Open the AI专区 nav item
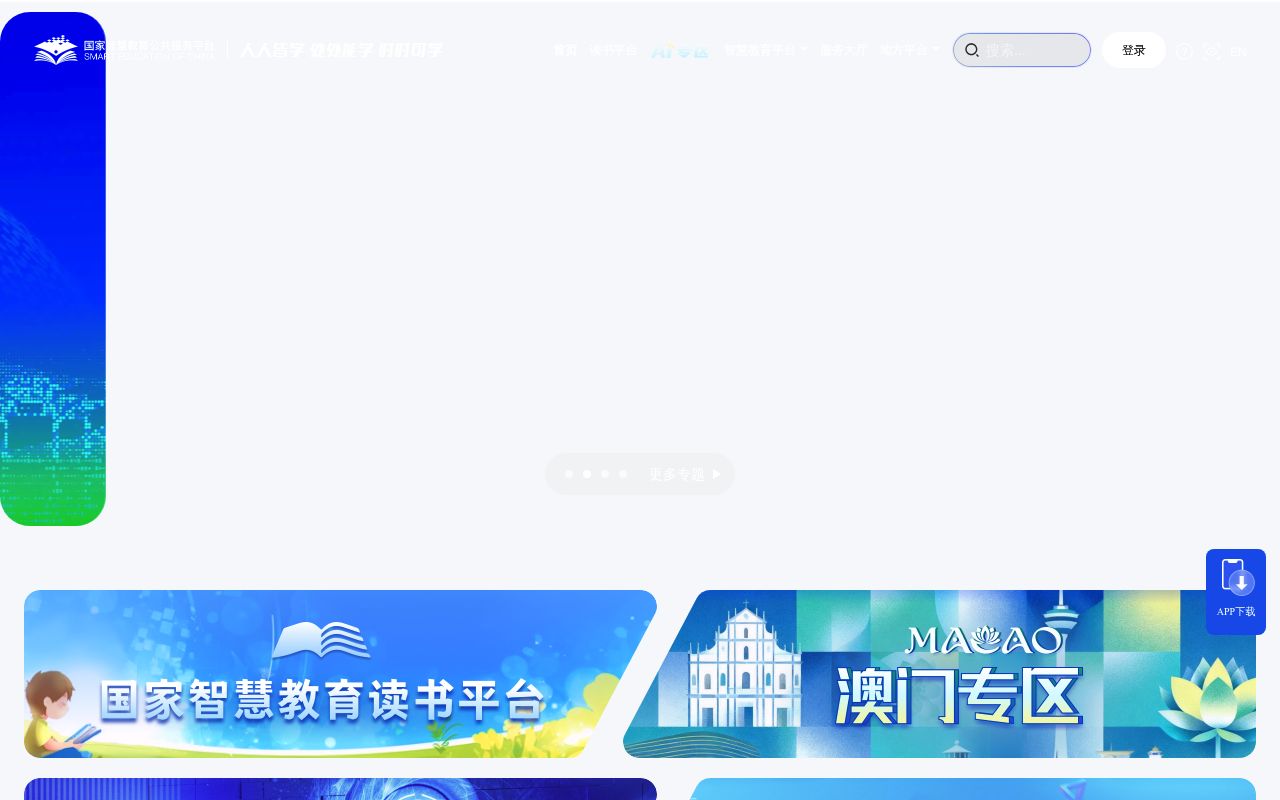 pyautogui.click(x=680, y=50)
